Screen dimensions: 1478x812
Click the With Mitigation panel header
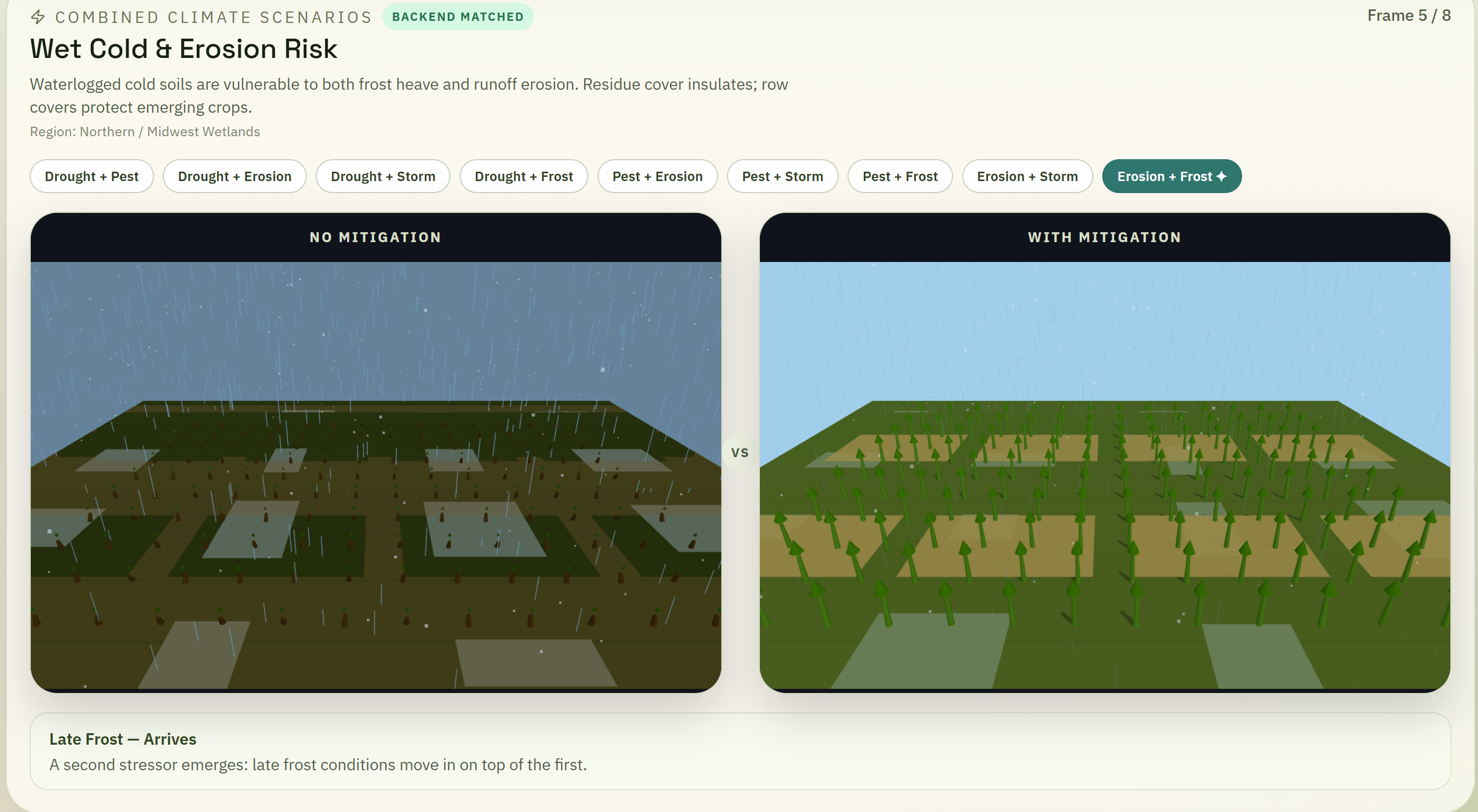coord(1104,237)
